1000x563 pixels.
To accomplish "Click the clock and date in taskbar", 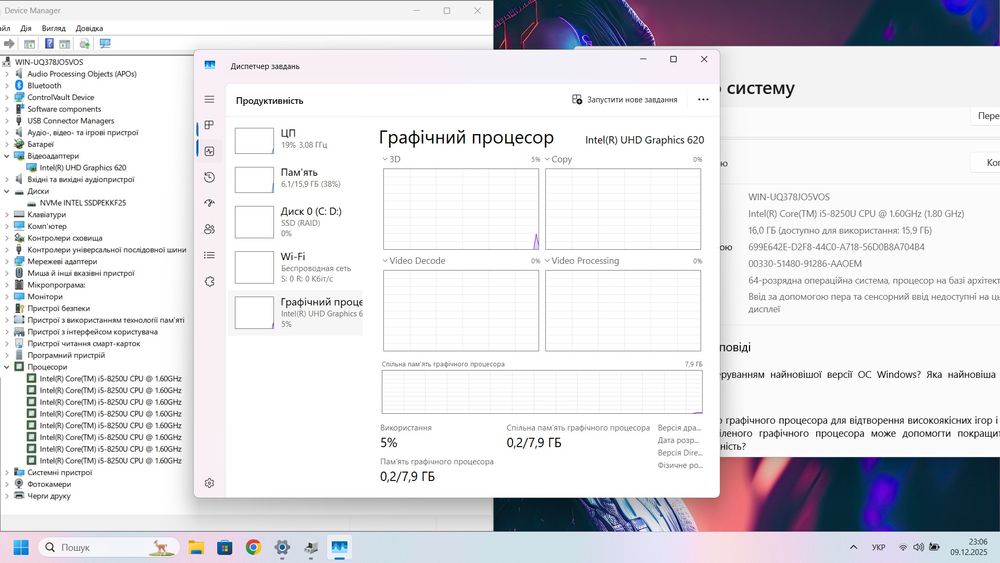I will (x=969, y=547).
